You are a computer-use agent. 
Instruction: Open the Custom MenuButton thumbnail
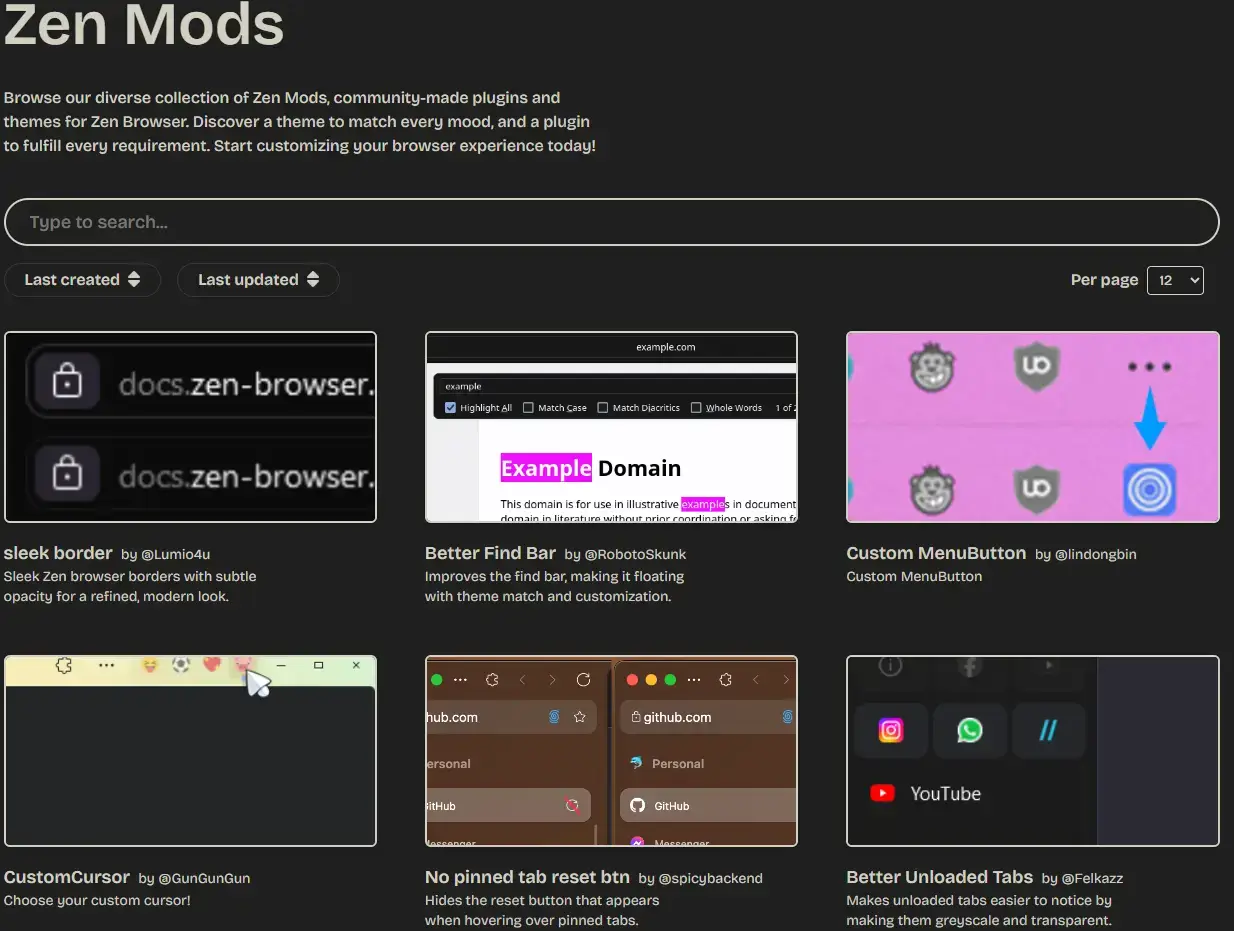[x=1033, y=427]
